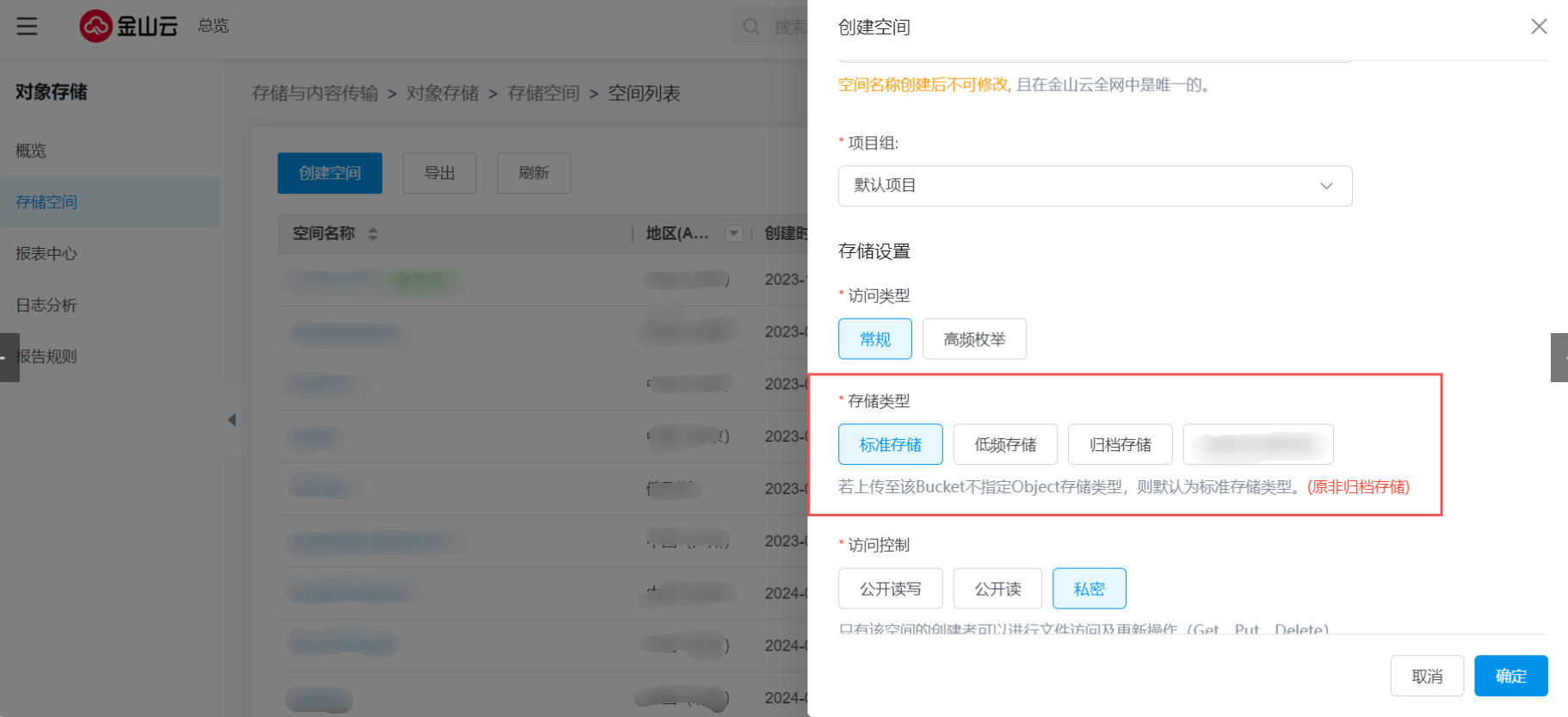Select 高频枚举 access type

point(974,339)
